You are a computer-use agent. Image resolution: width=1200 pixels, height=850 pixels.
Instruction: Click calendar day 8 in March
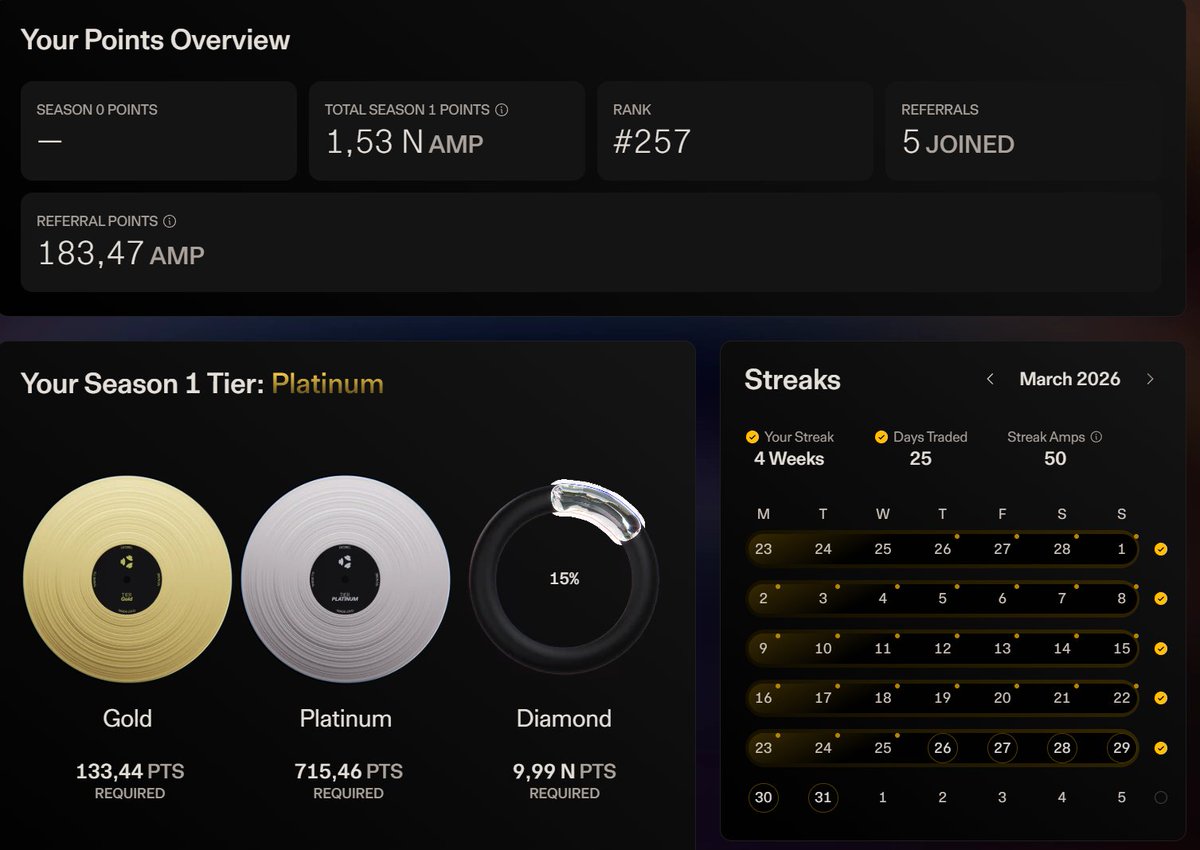(1122, 599)
